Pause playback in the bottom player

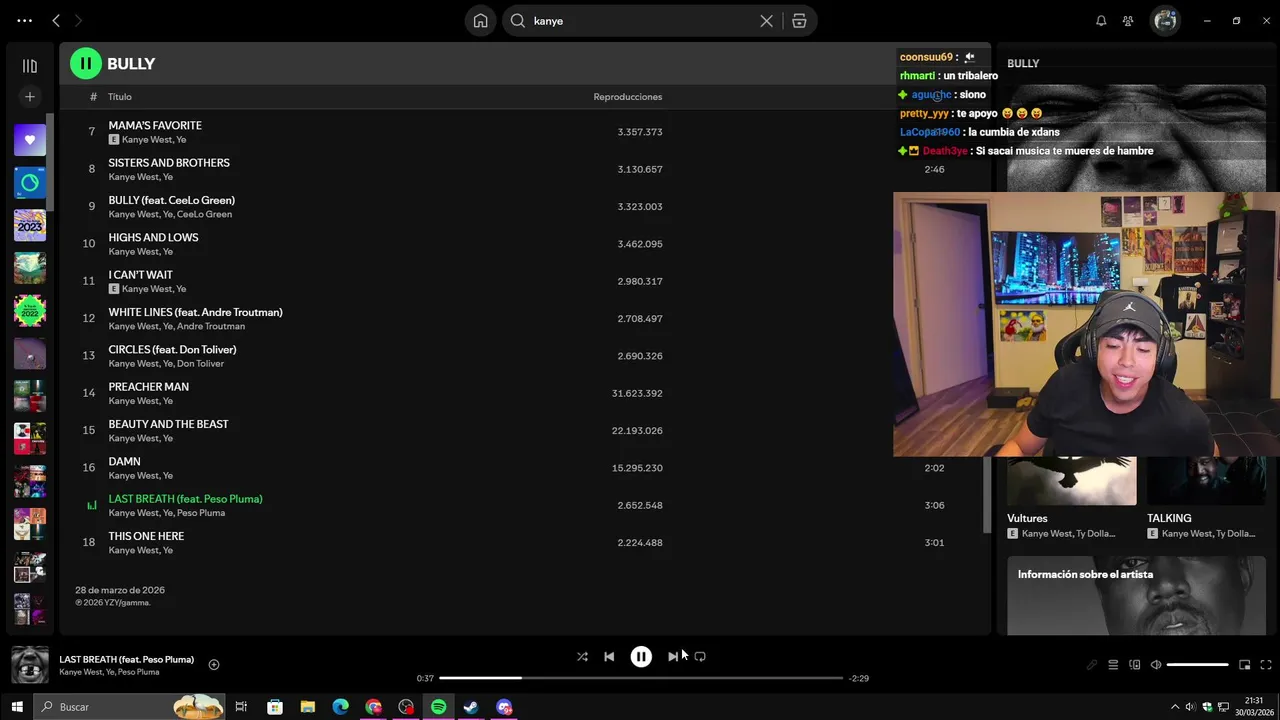[641, 656]
